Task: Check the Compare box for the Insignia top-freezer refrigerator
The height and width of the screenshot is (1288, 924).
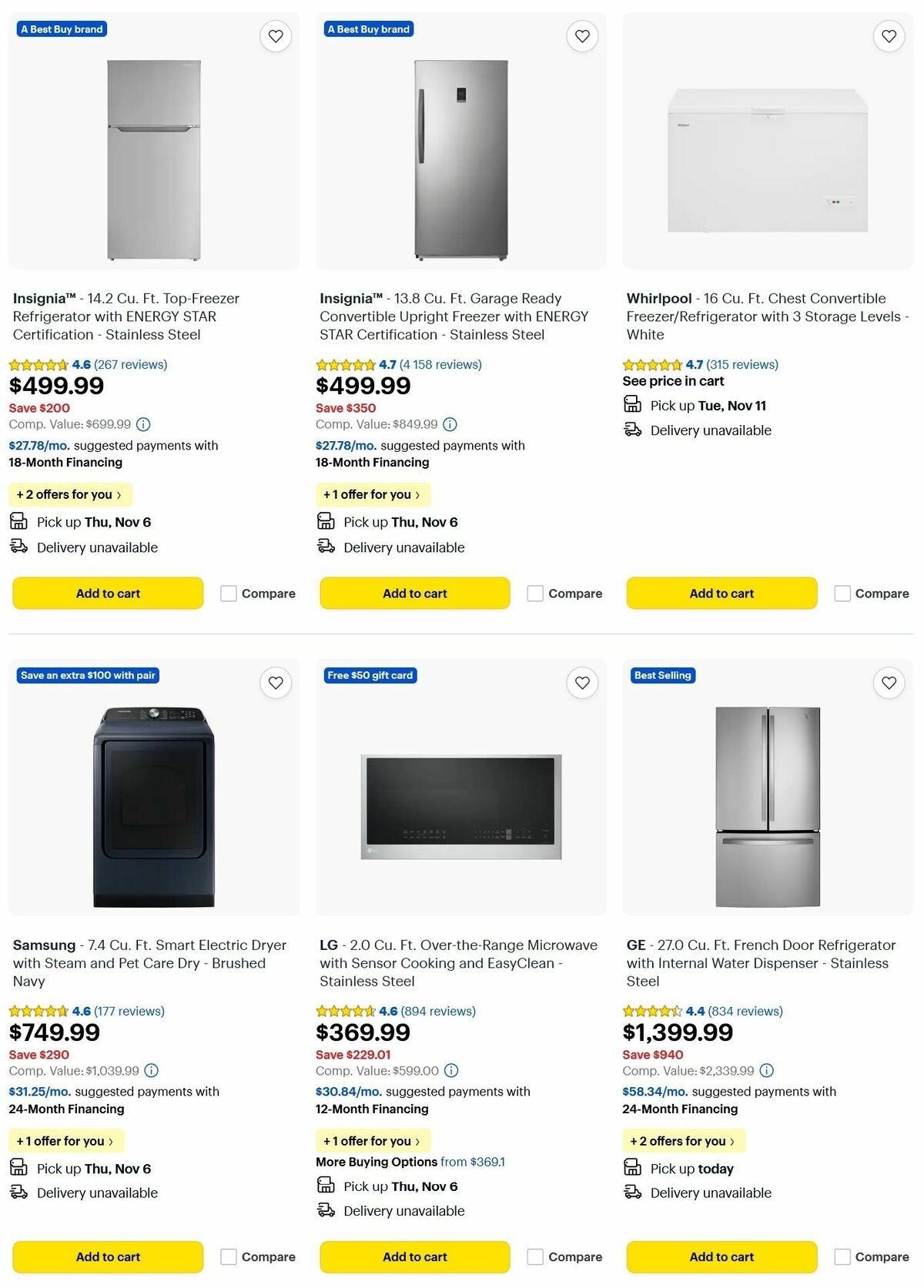Action: (228, 594)
